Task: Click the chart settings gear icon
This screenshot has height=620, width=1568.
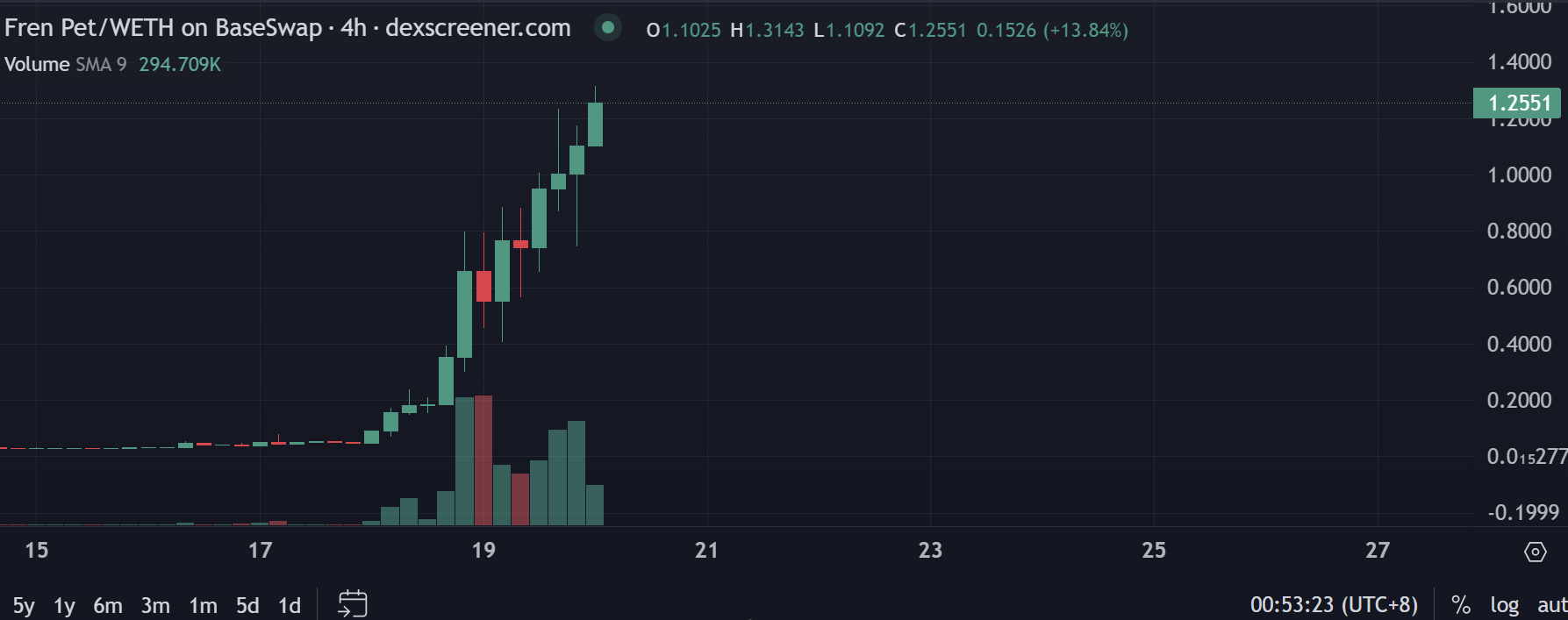Action: [1535, 552]
